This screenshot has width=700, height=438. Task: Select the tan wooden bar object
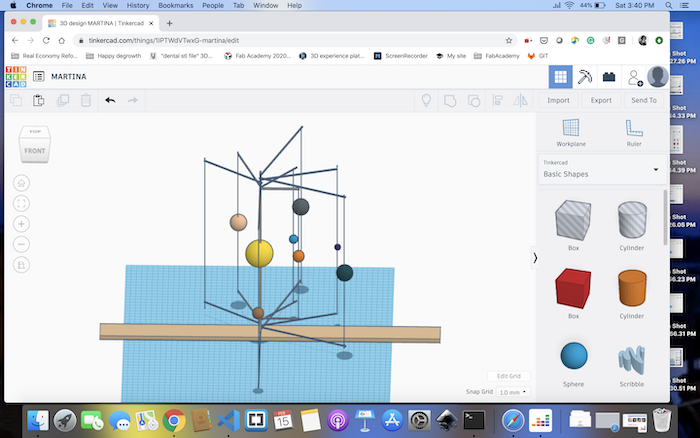coord(270,334)
